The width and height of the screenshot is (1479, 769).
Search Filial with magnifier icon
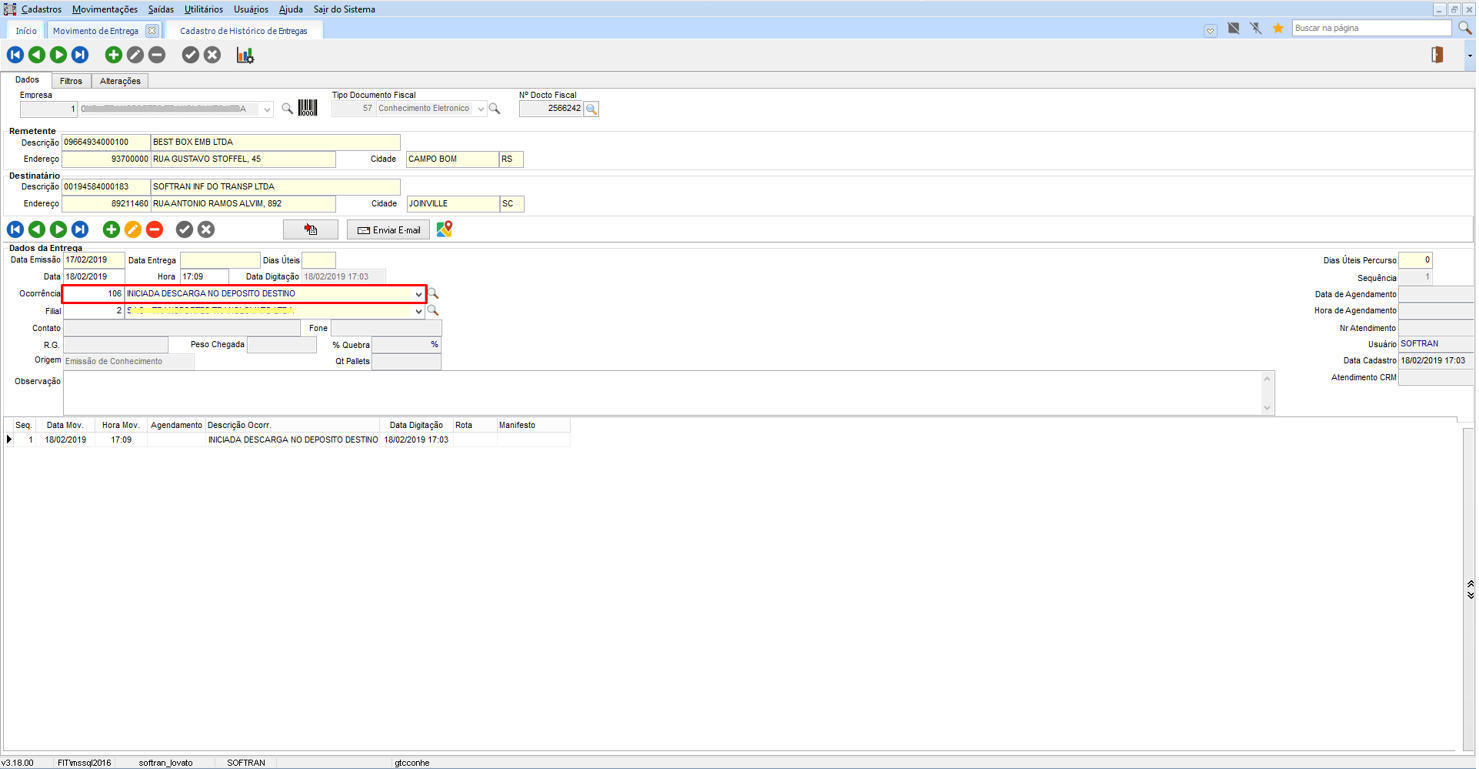tap(433, 311)
